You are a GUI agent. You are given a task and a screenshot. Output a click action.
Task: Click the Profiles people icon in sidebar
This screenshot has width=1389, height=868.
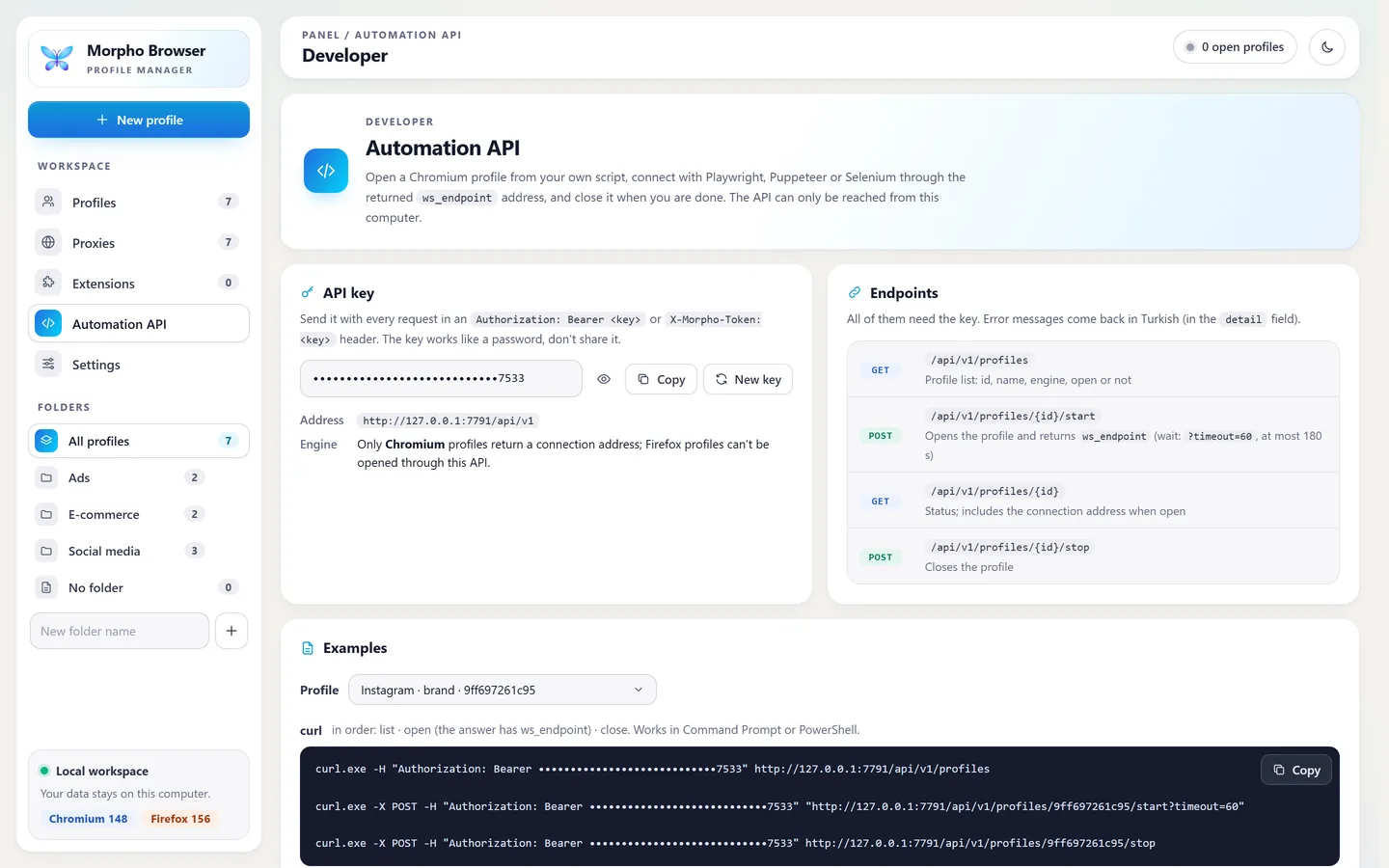point(48,202)
